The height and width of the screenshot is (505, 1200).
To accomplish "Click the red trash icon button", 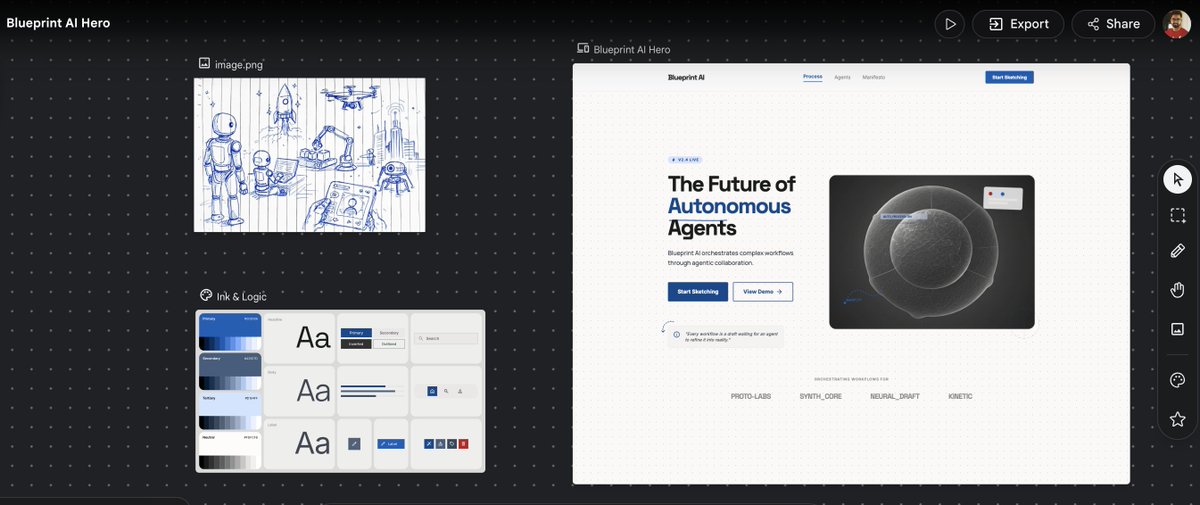I will pos(463,444).
